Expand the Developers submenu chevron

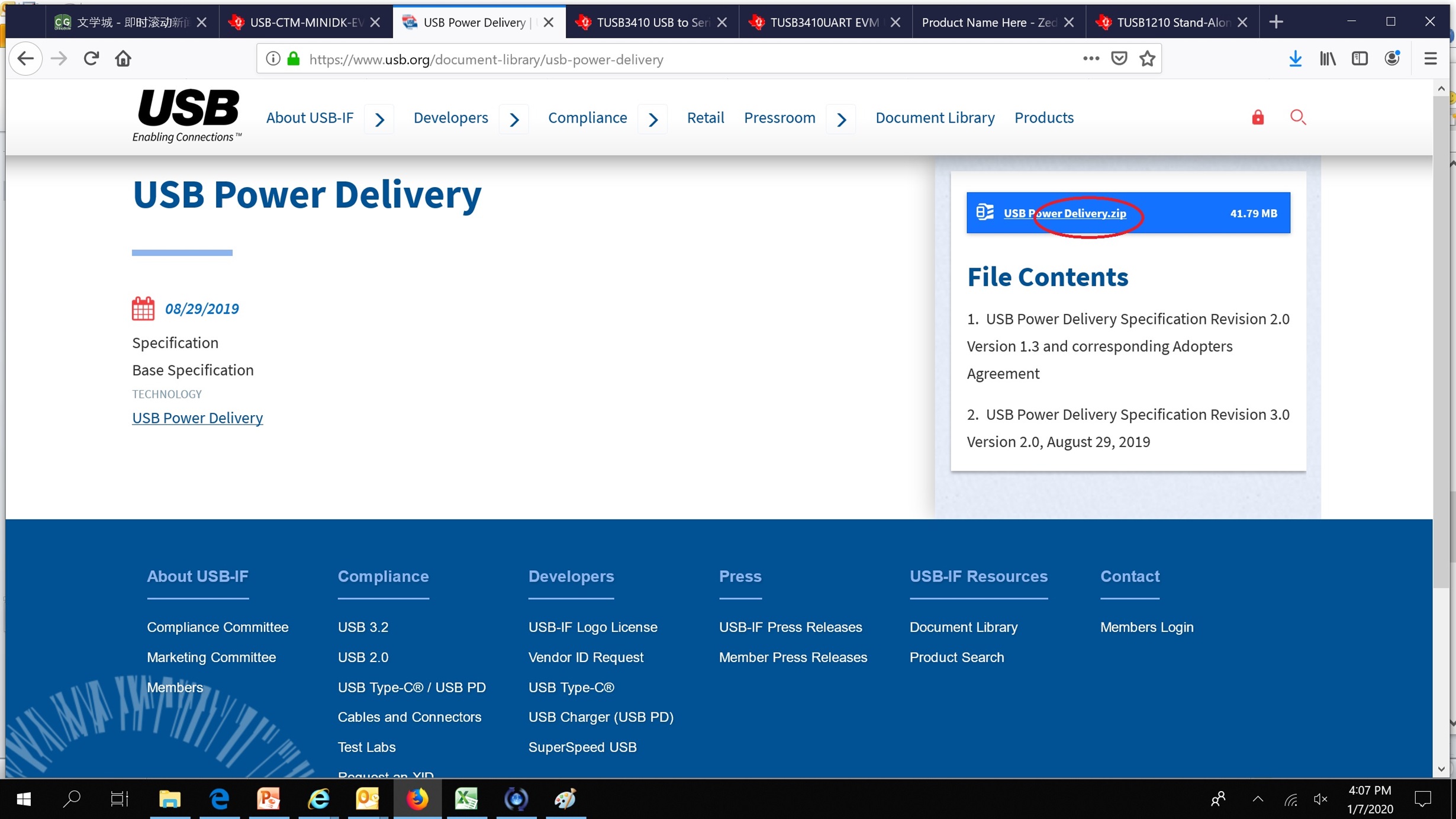(x=514, y=119)
